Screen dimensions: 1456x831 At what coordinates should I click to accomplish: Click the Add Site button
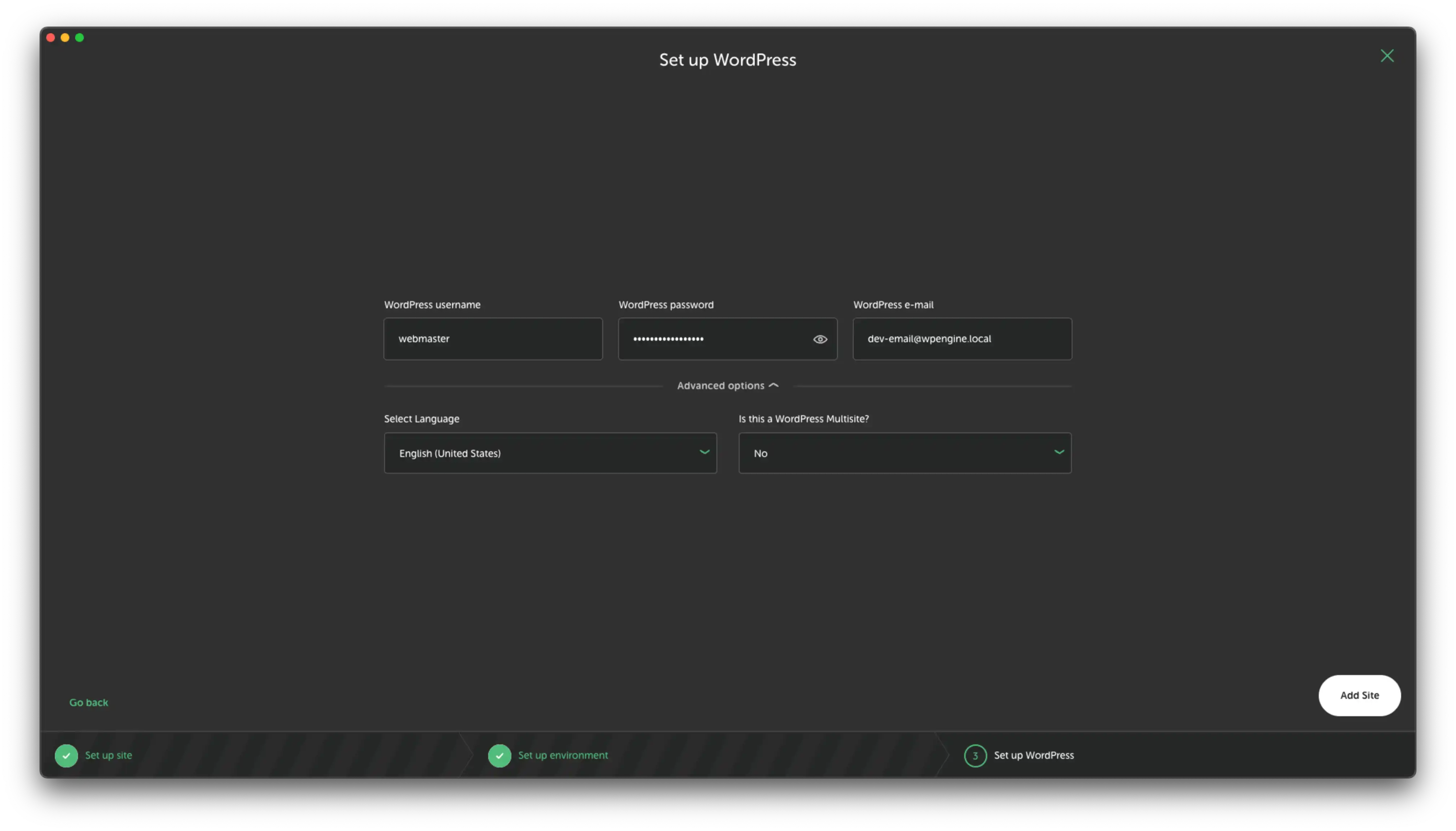tap(1359, 695)
